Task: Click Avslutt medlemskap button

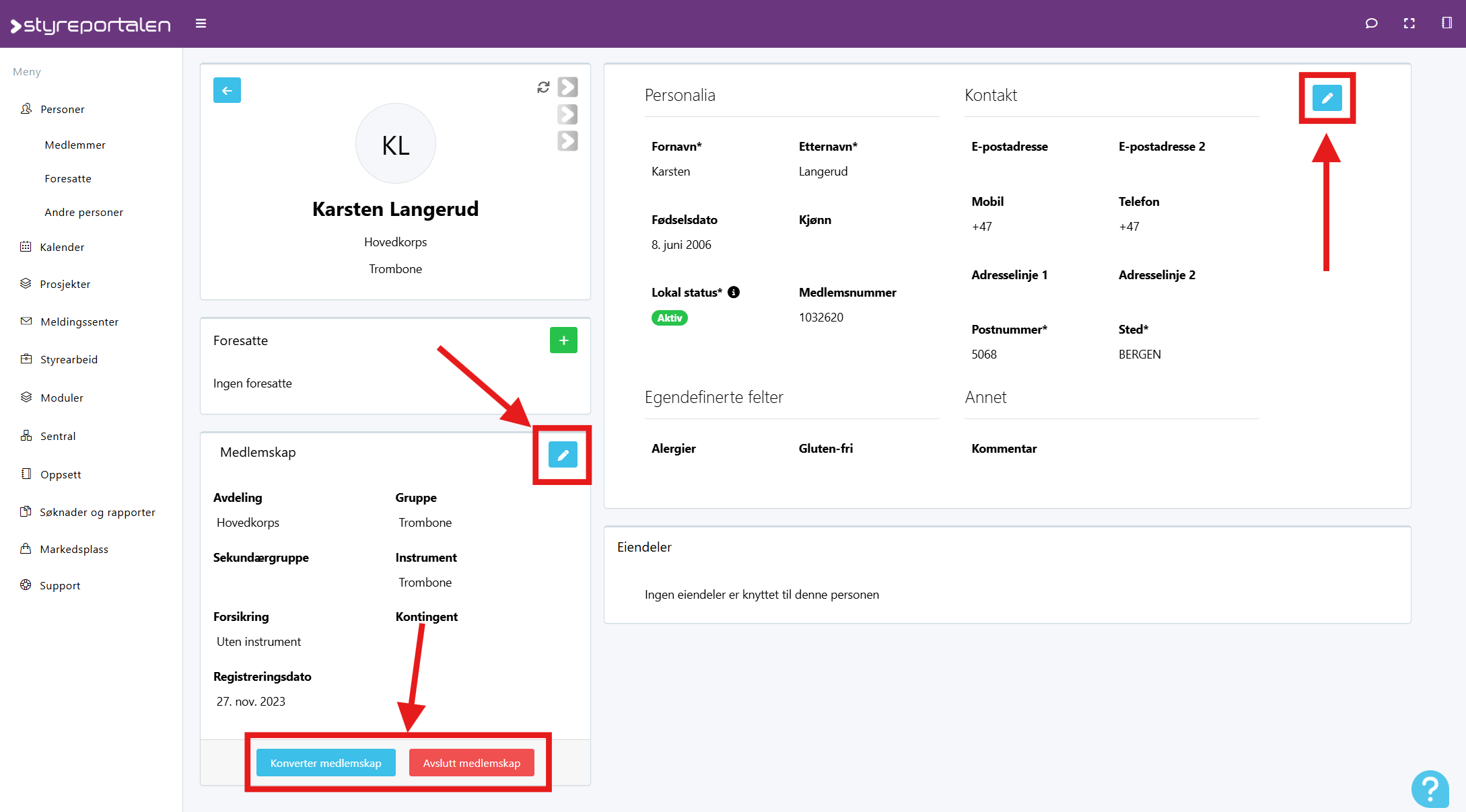Action: 471,763
